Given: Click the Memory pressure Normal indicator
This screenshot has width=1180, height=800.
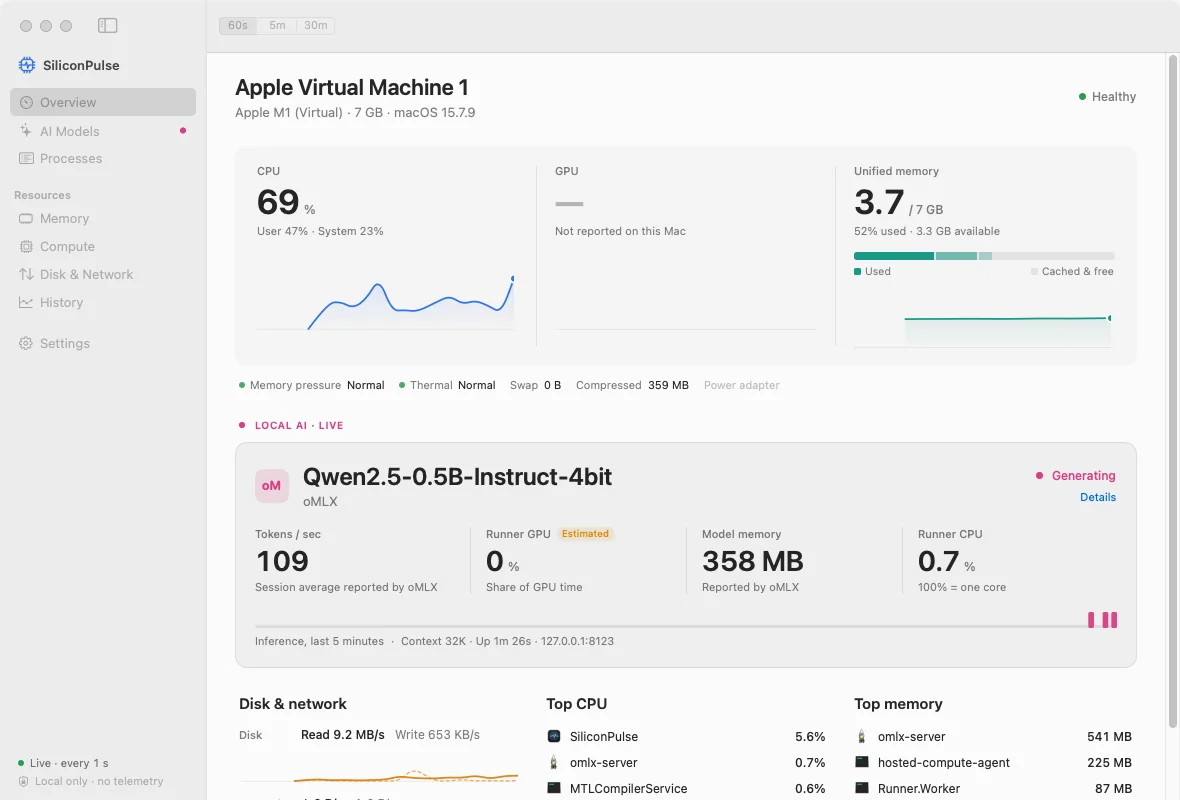Looking at the screenshot, I should [x=312, y=385].
